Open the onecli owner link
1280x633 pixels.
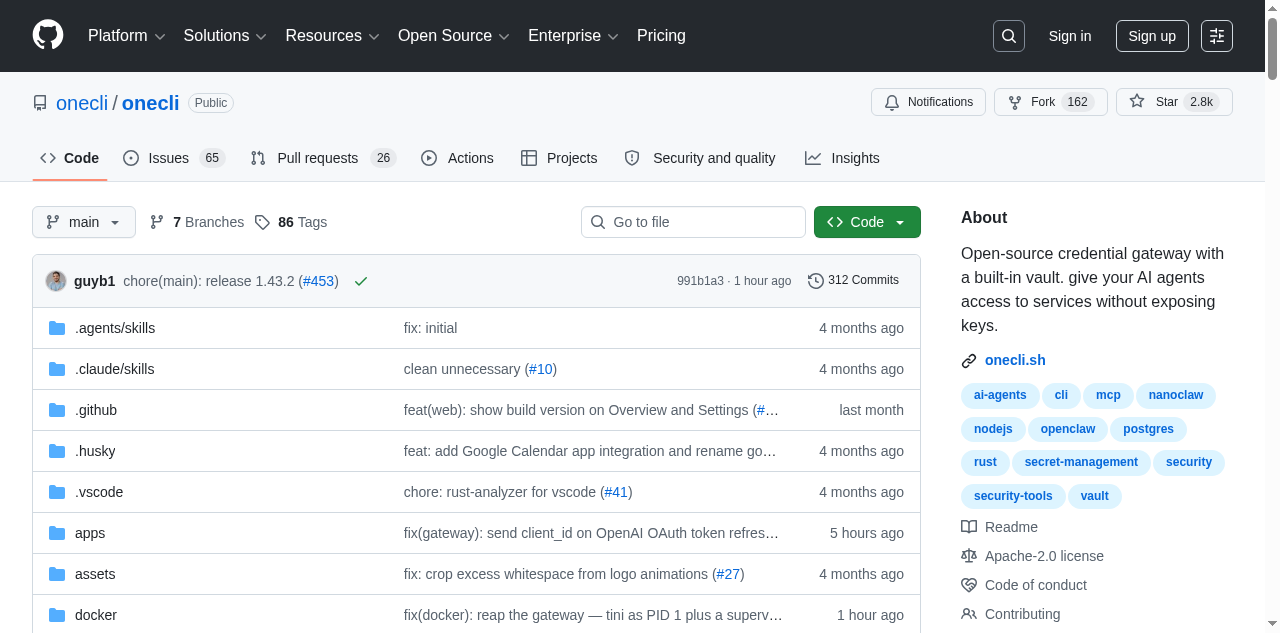(x=82, y=103)
